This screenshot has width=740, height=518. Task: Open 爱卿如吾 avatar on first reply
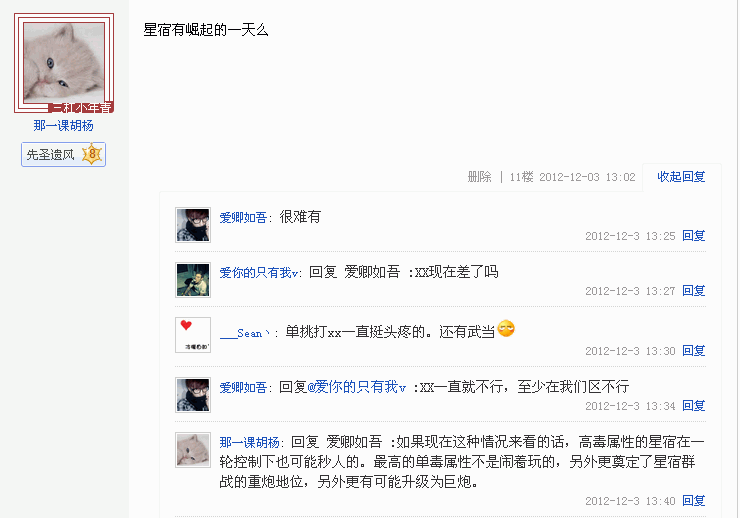(x=193, y=225)
